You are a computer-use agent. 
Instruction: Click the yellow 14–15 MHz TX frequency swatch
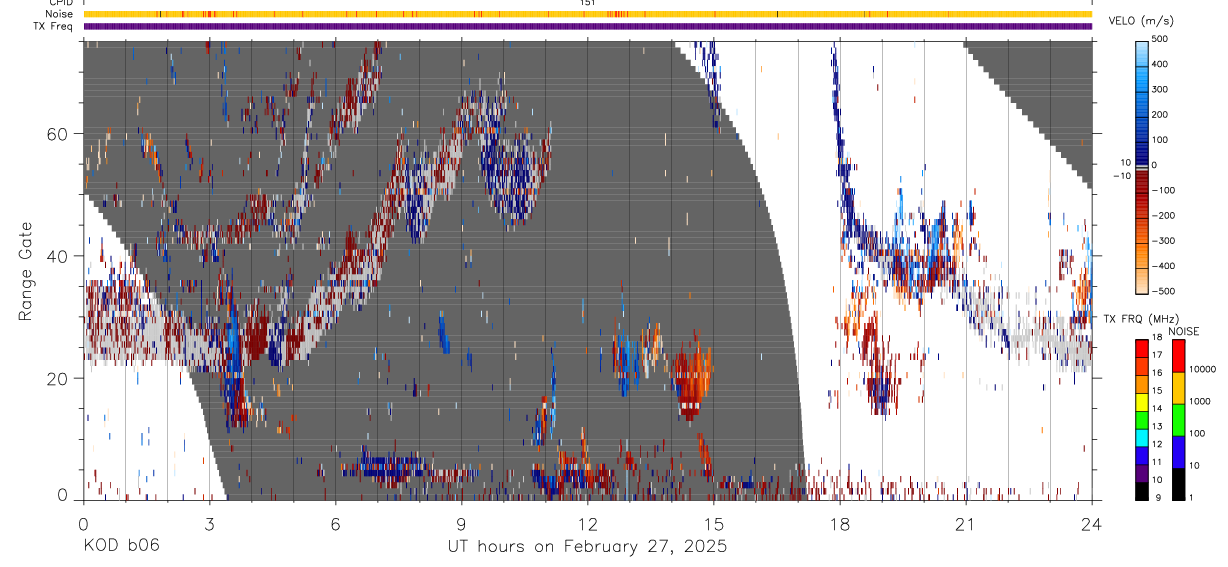click(1142, 401)
